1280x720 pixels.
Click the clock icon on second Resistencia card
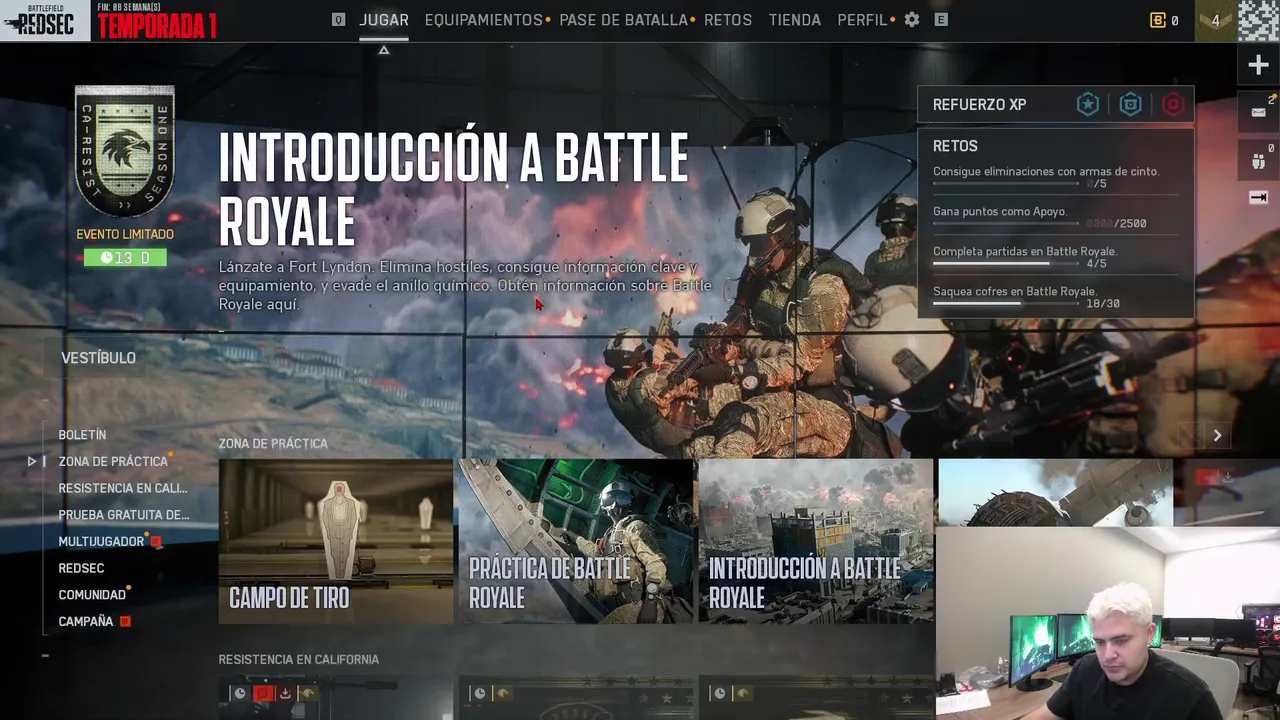click(x=479, y=693)
